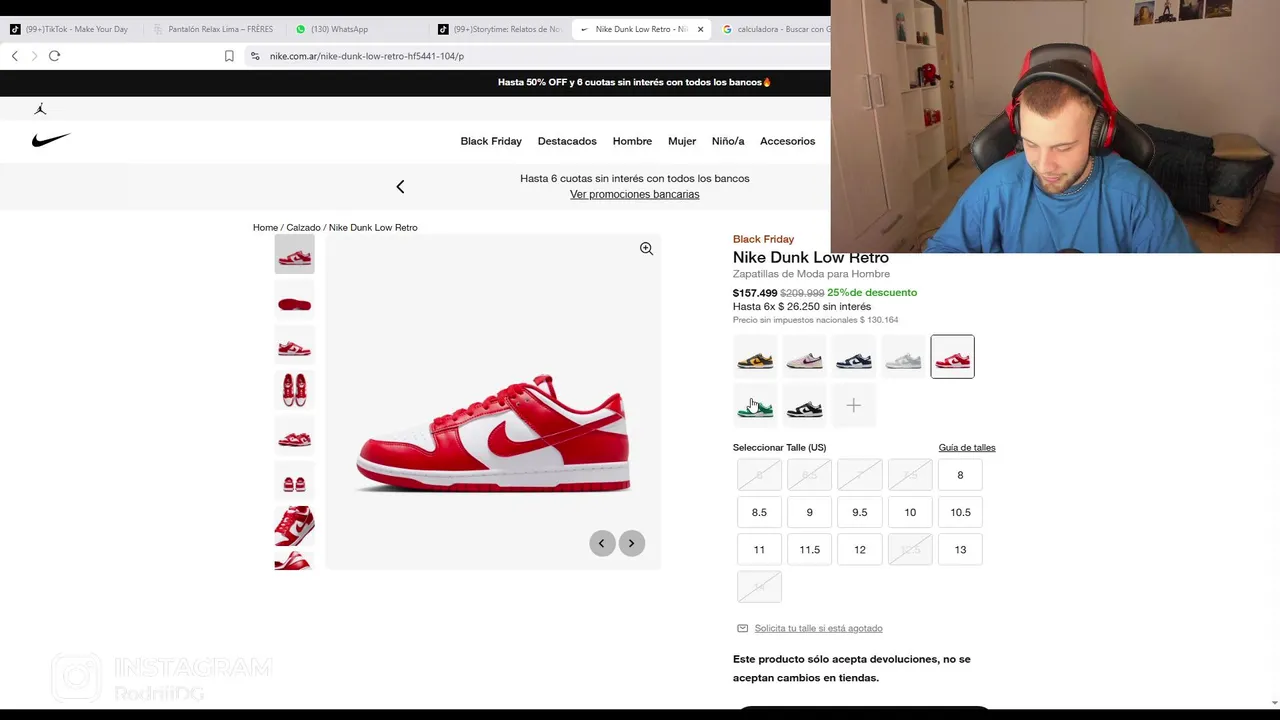
Task: Click Solicita tu talle si está agotado
Action: click(818, 628)
